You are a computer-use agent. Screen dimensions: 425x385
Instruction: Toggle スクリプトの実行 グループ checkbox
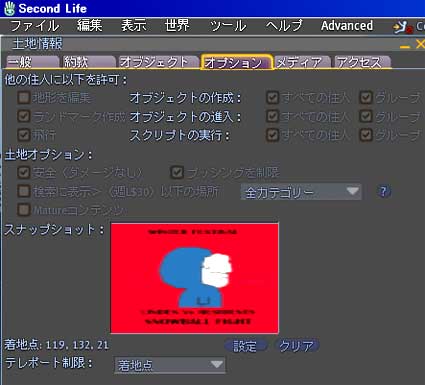[x=366, y=135]
